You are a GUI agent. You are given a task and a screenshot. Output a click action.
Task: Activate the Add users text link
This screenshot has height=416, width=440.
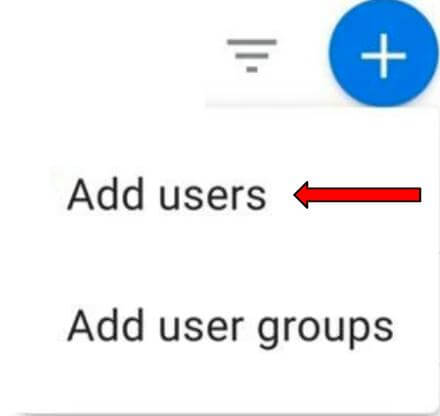tap(166, 194)
